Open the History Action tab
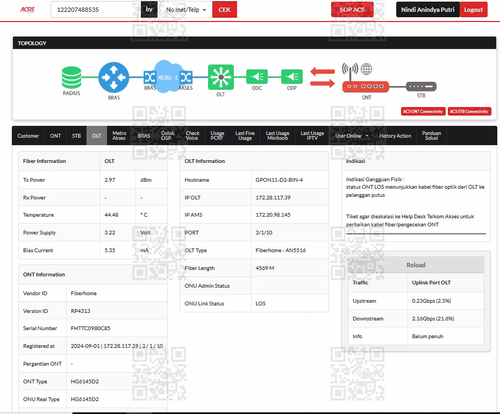The width and height of the screenshot is (500, 414). tap(395, 136)
